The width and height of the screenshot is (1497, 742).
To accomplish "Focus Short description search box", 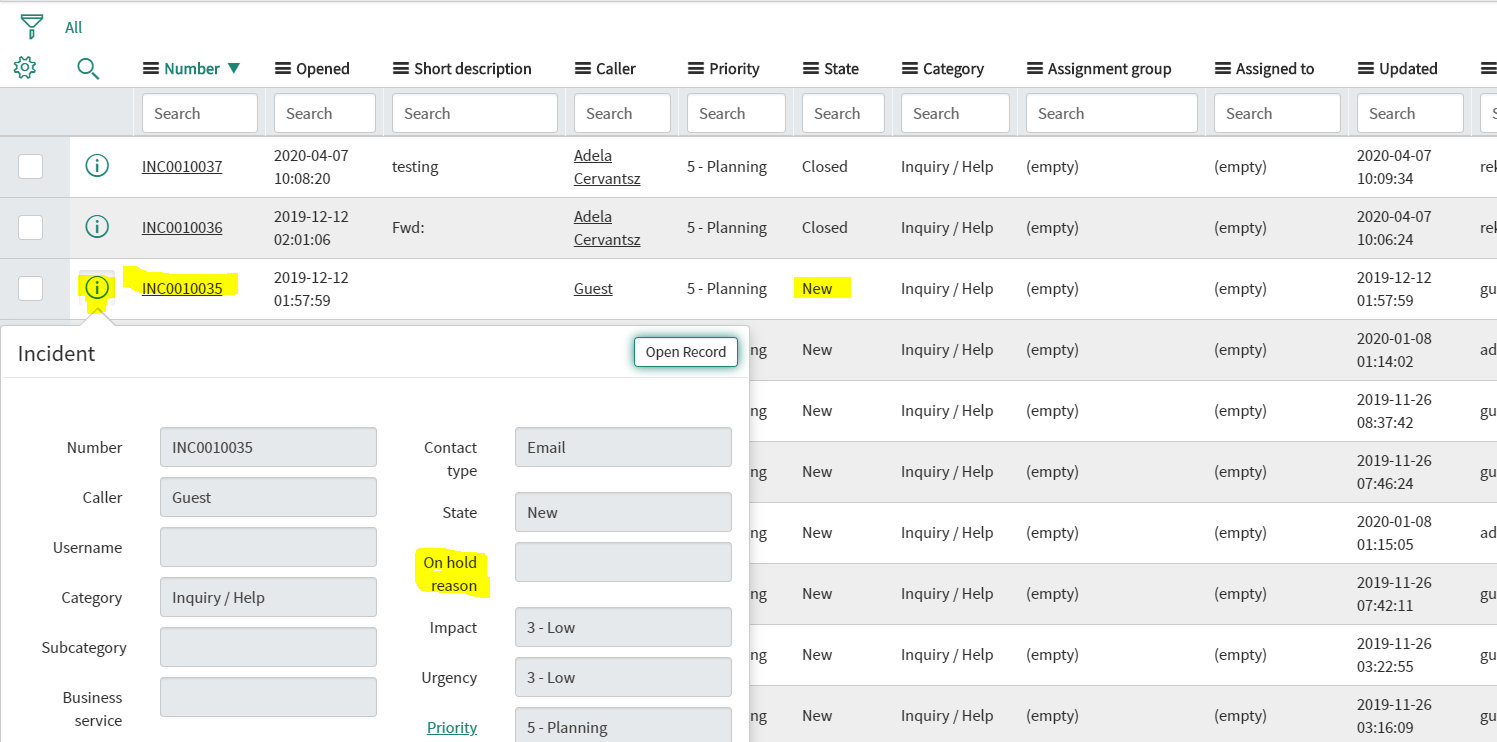I will pyautogui.click(x=475, y=113).
